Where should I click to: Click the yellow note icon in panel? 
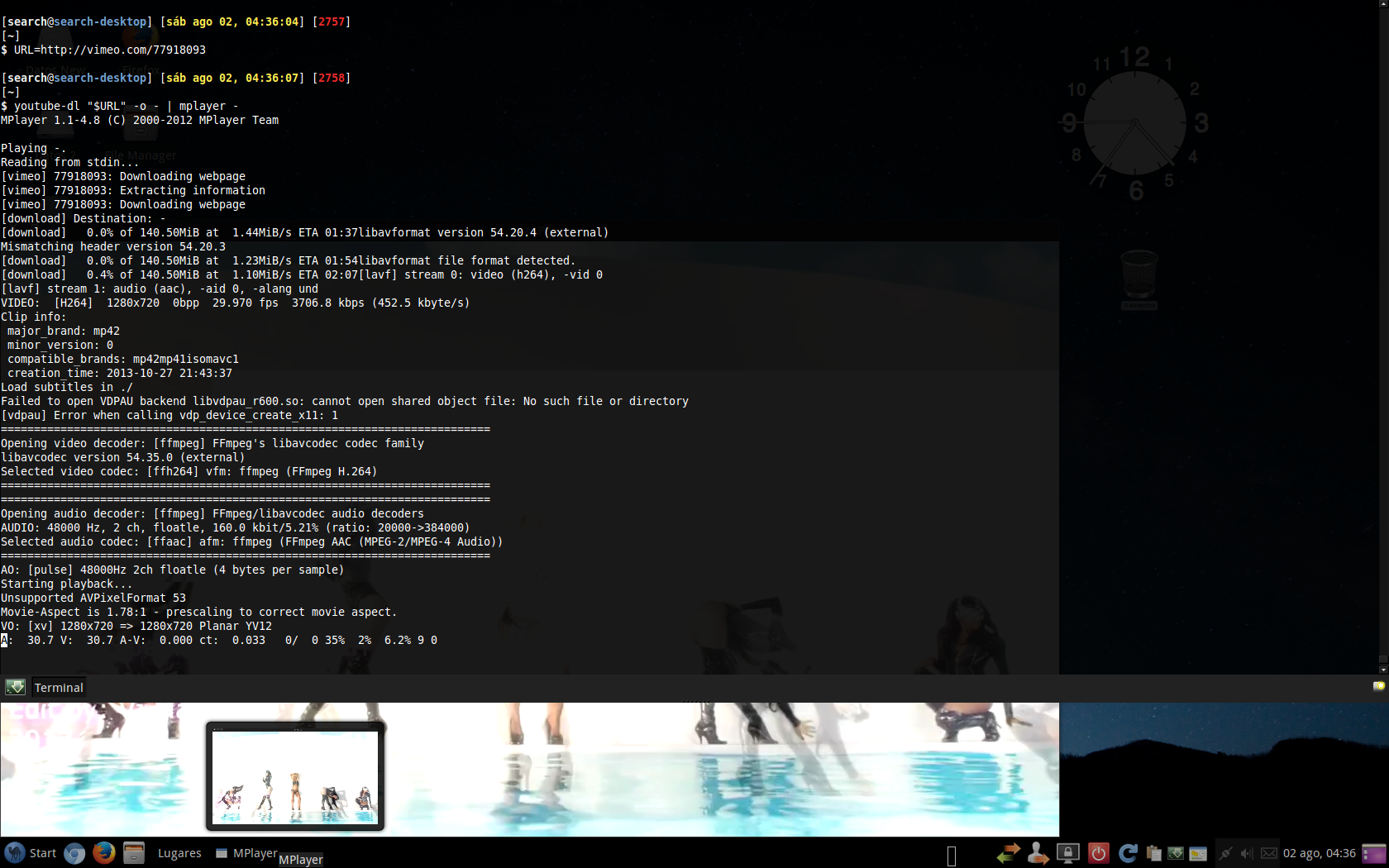pos(1379,686)
